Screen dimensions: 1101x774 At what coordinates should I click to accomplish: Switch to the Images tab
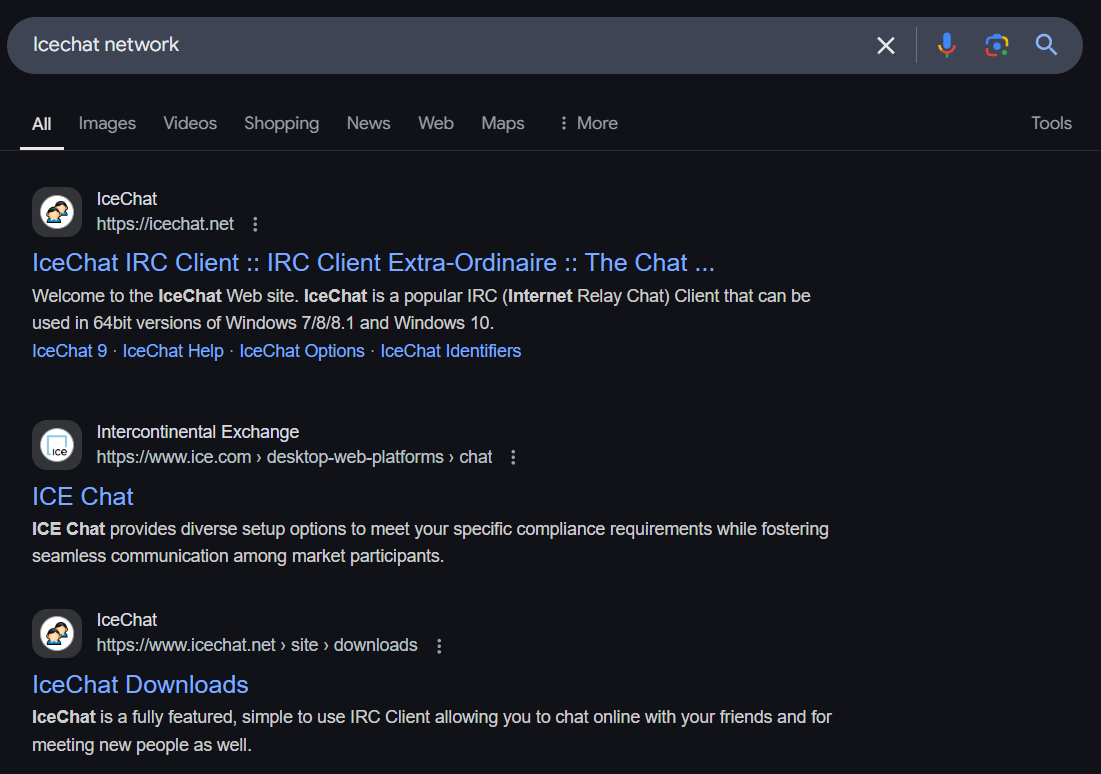click(107, 124)
